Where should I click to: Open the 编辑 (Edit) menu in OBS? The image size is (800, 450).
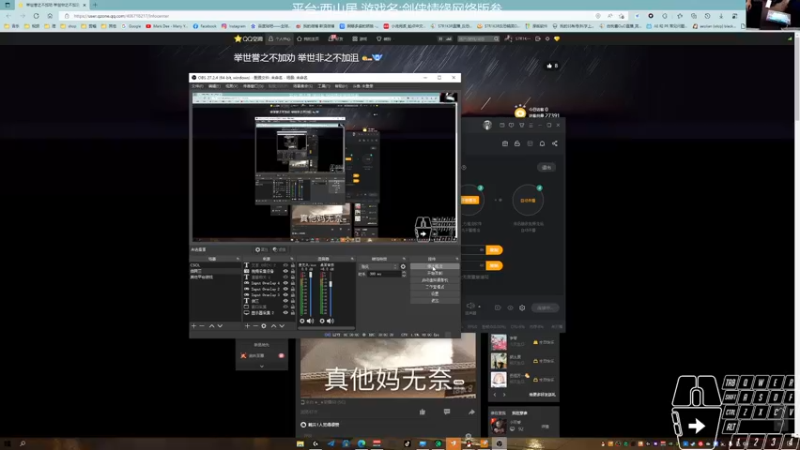(214, 86)
